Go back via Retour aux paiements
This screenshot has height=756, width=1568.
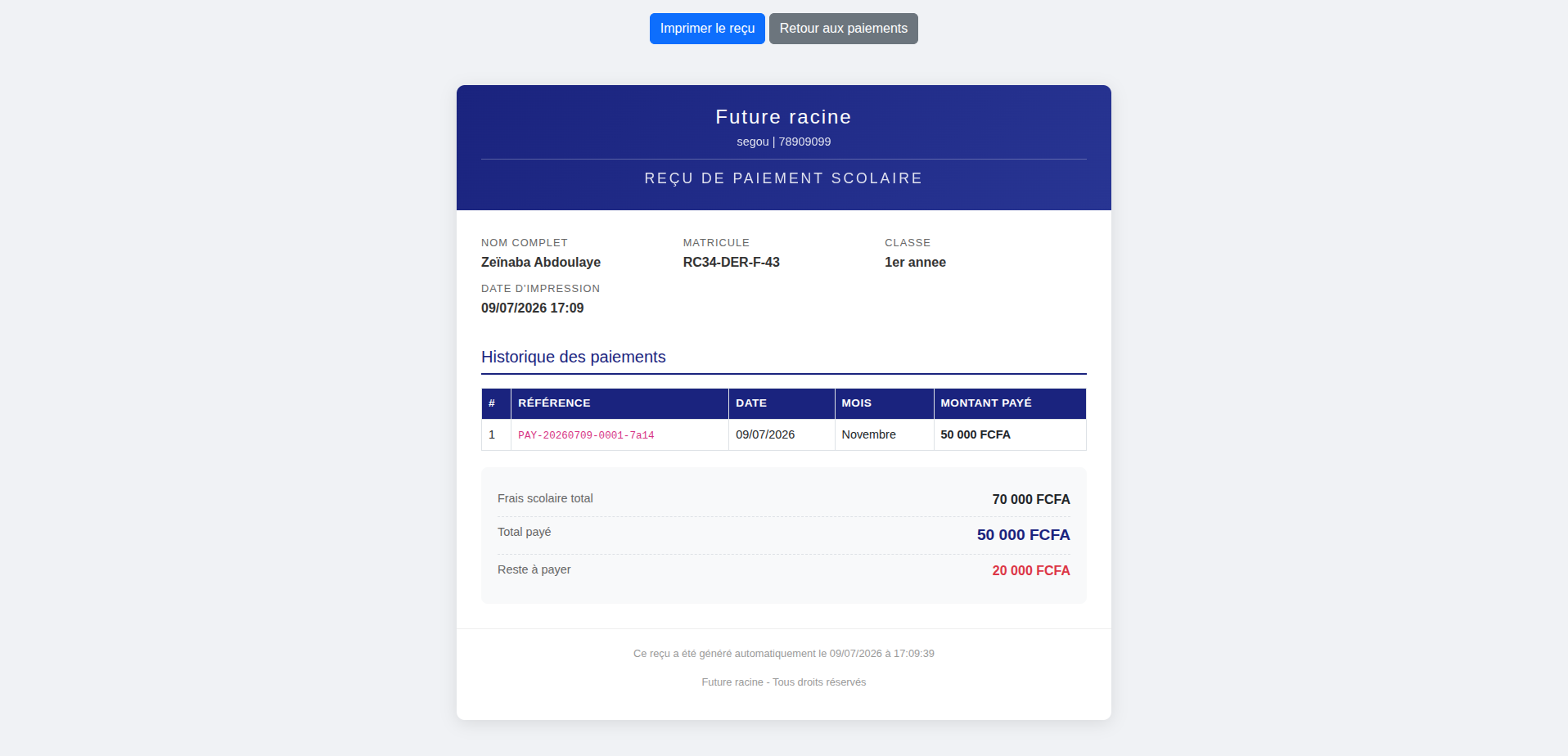(843, 29)
